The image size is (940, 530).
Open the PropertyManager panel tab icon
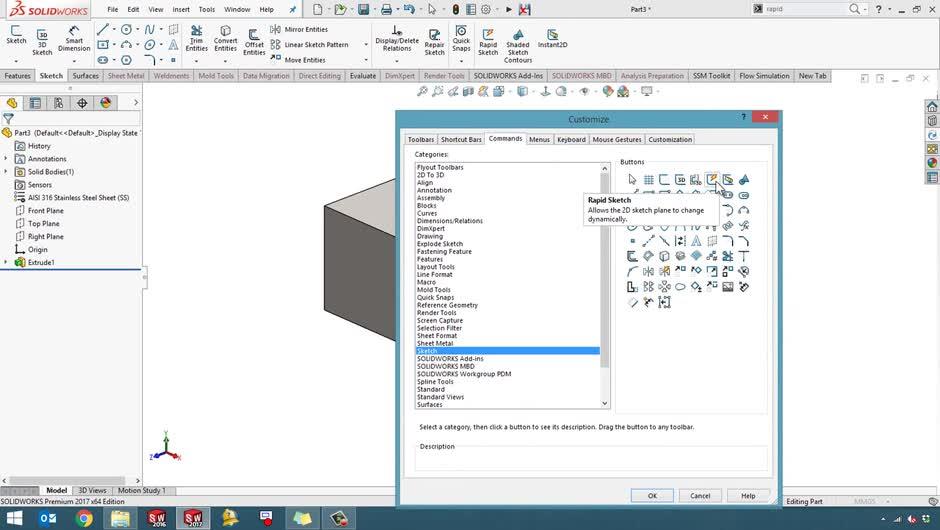[35, 103]
